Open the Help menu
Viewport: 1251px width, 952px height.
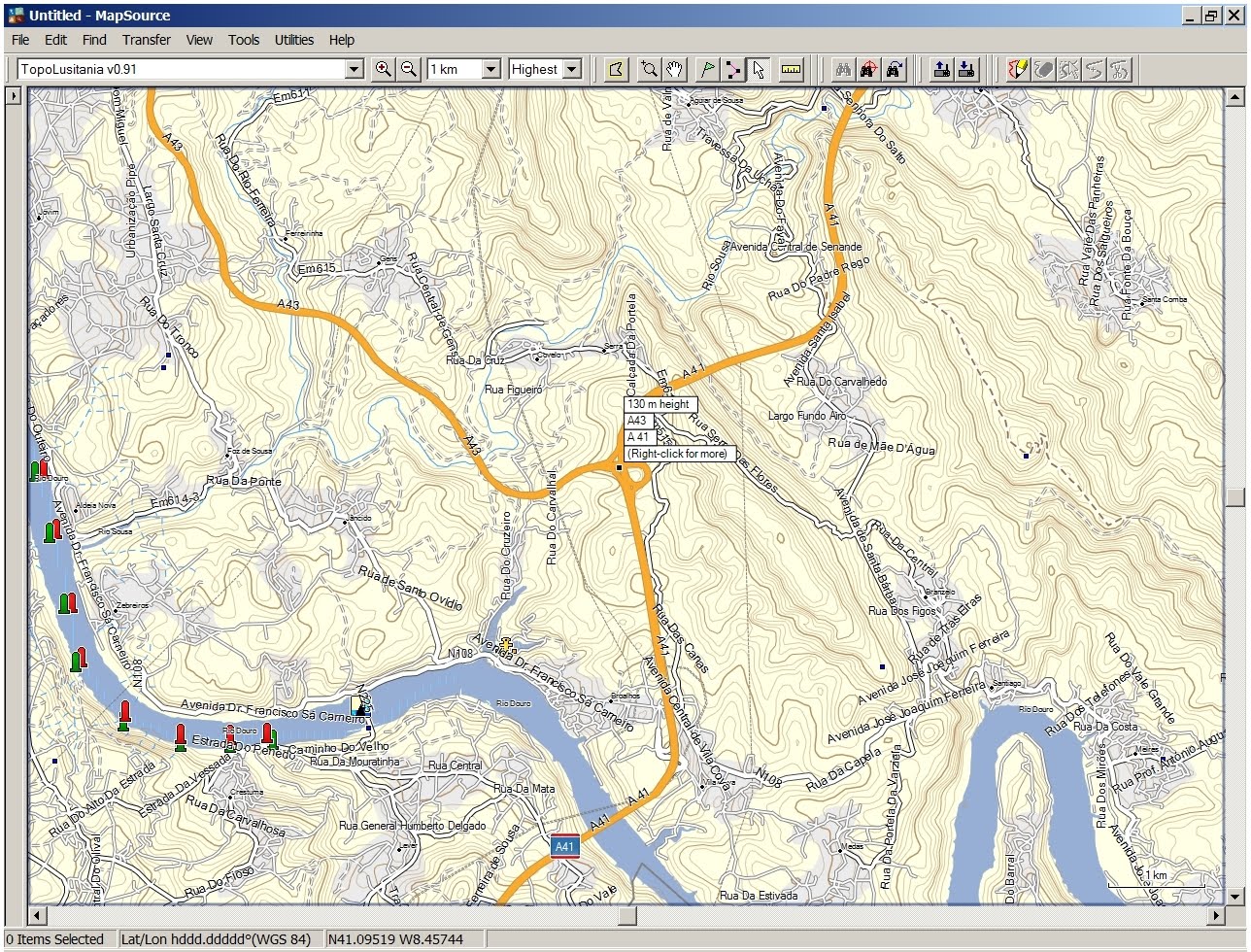pyautogui.click(x=342, y=40)
